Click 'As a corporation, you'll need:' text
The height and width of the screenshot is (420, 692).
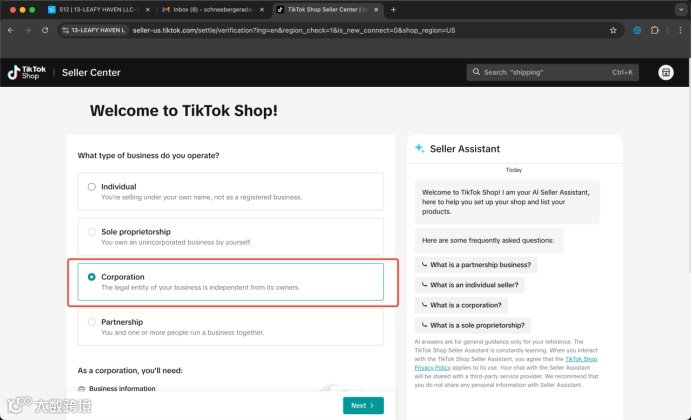pyautogui.click(x=130, y=371)
